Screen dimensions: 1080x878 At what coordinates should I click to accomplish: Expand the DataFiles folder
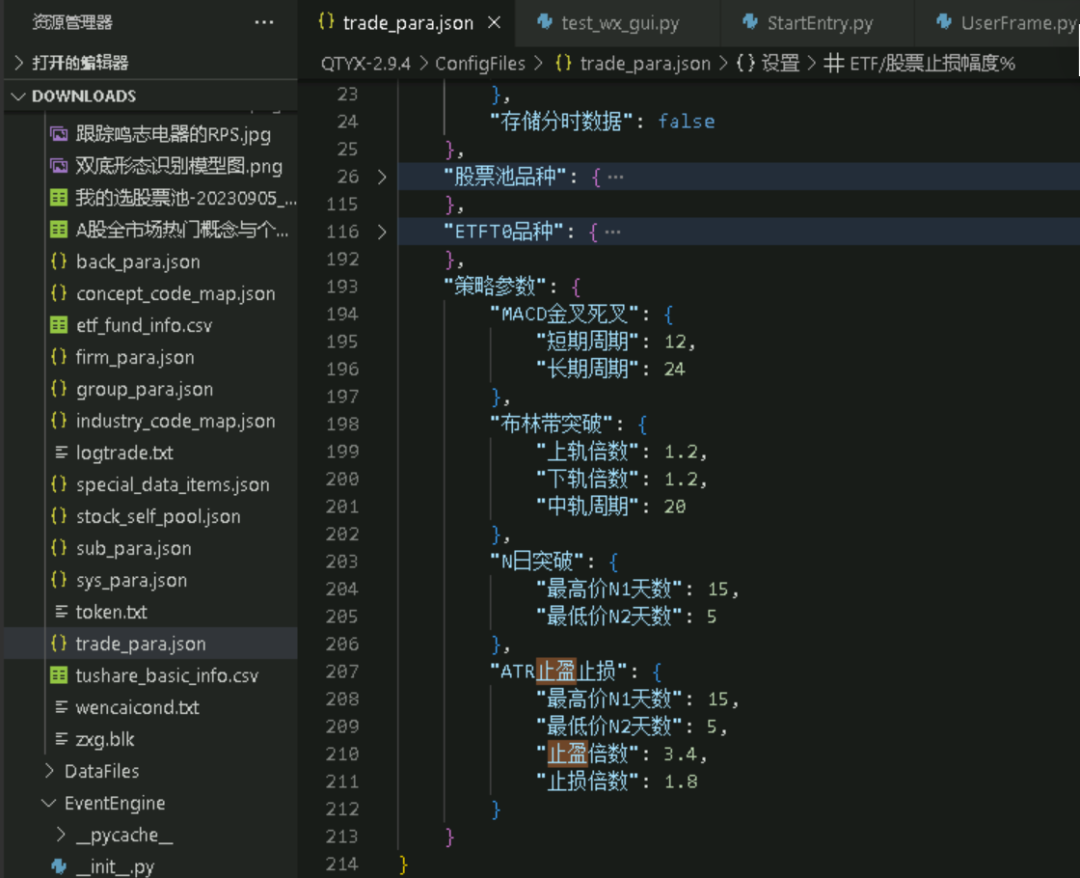pyautogui.click(x=102, y=771)
